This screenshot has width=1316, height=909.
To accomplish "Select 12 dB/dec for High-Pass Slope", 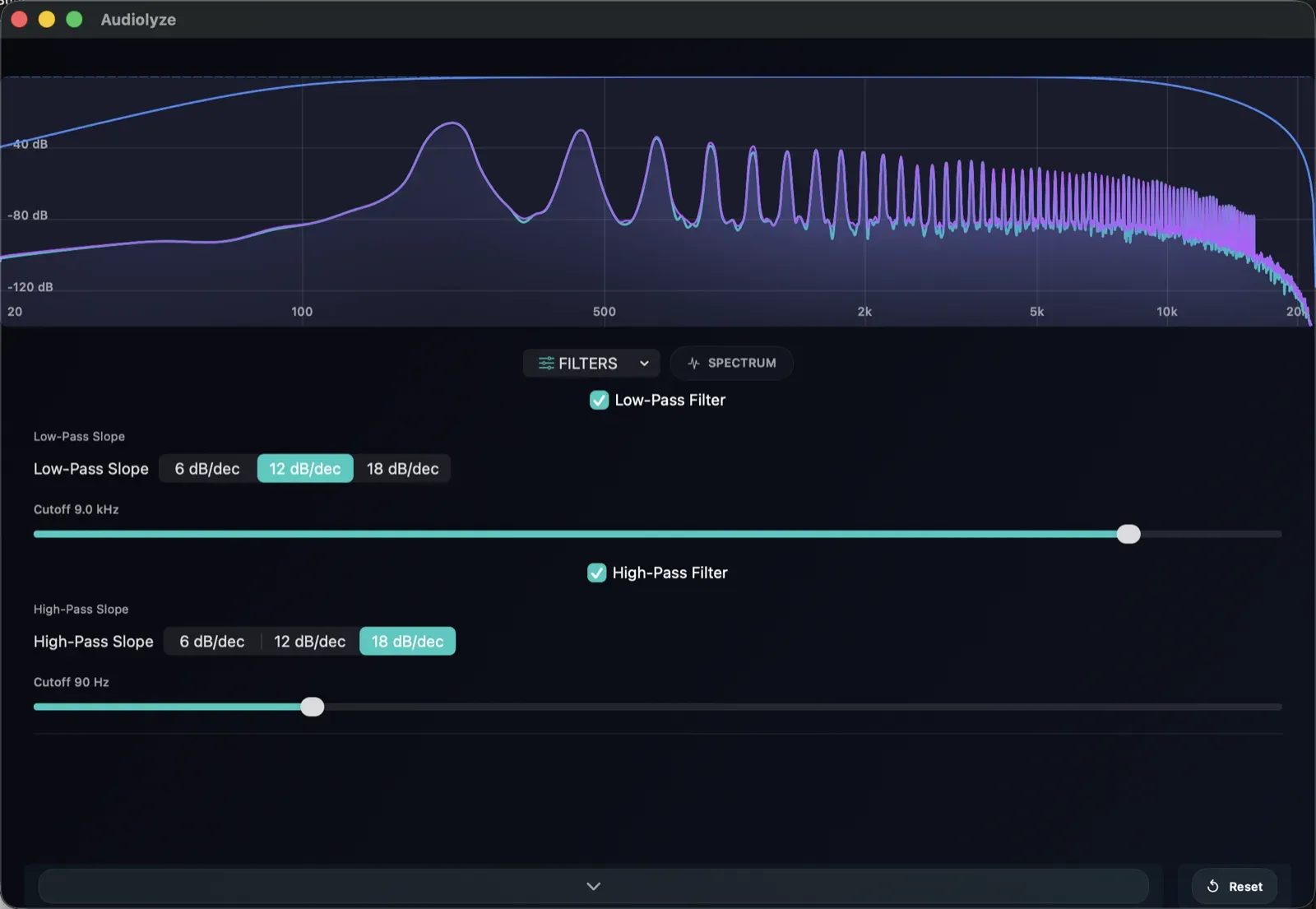I will point(310,642).
